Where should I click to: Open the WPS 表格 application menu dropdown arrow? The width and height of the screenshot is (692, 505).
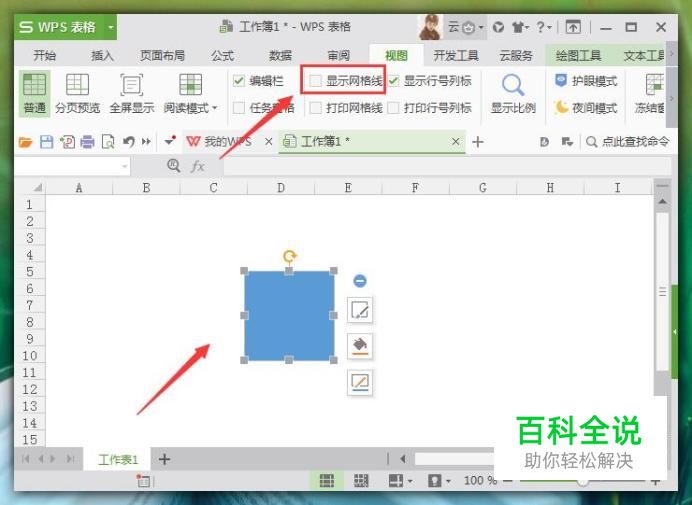(x=111, y=27)
